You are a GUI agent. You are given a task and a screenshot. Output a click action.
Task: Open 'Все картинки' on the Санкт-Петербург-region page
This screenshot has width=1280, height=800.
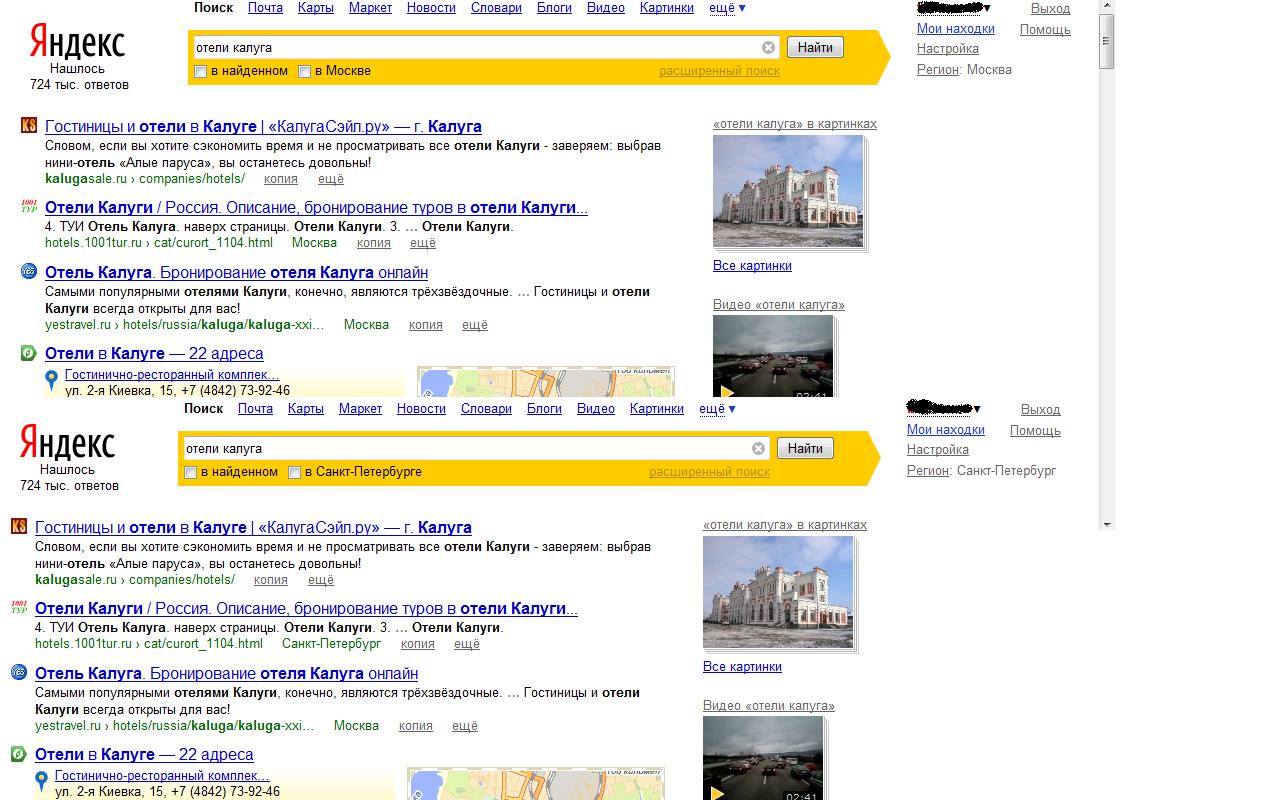pyautogui.click(x=742, y=667)
